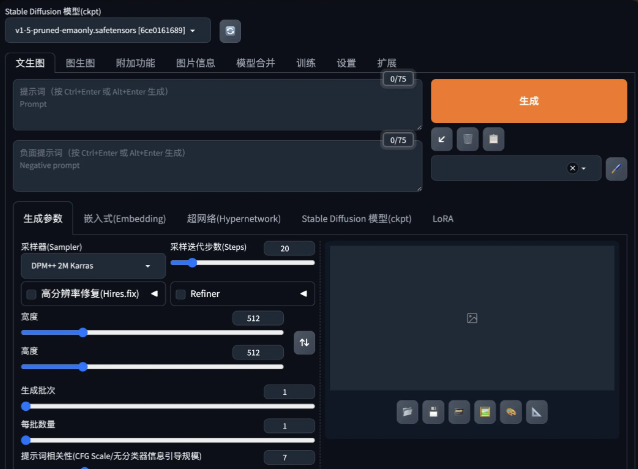Enable the Hires.fix checkbox
Screen dimensions: 638x469
31,294
